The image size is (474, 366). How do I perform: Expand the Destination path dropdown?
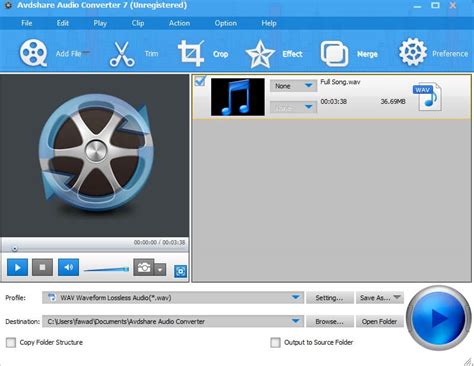(x=296, y=321)
